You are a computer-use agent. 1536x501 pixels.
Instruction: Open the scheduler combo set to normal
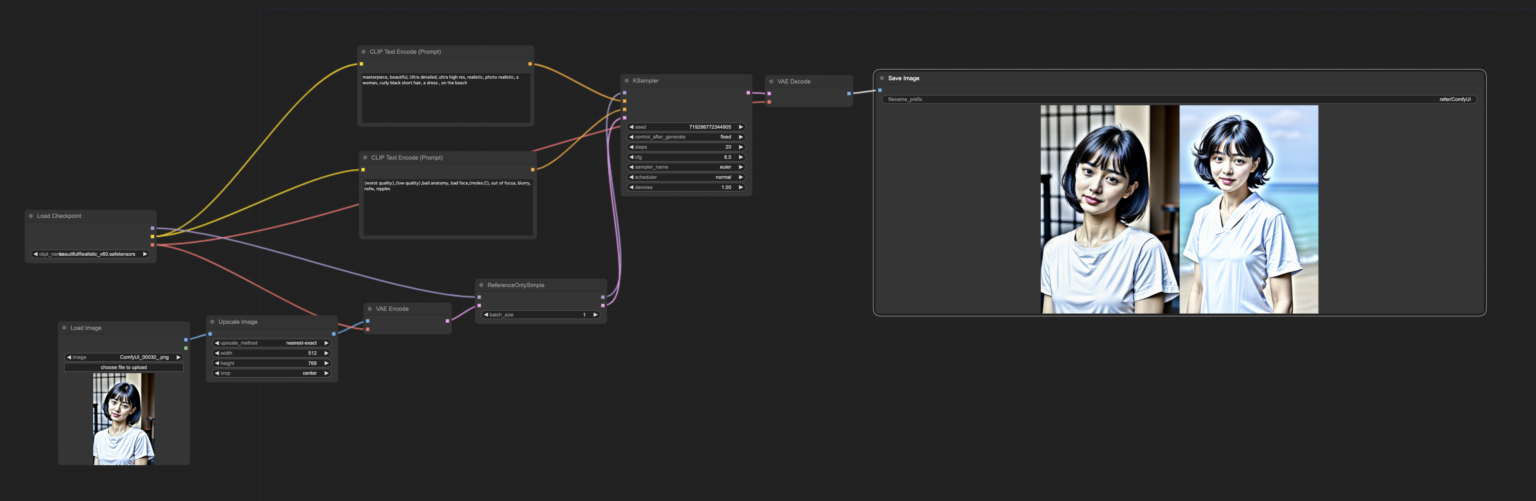(686, 177)
